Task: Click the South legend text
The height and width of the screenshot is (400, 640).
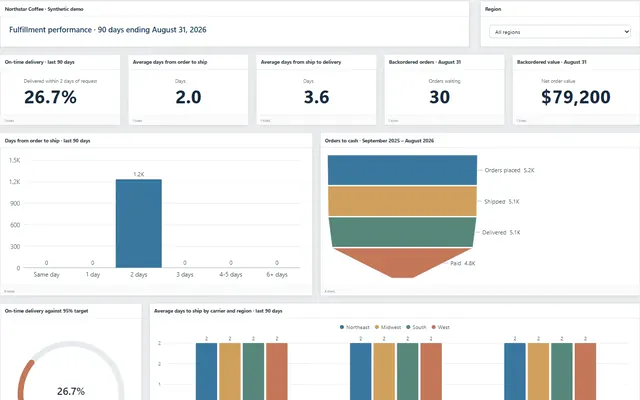Action: 419,327
